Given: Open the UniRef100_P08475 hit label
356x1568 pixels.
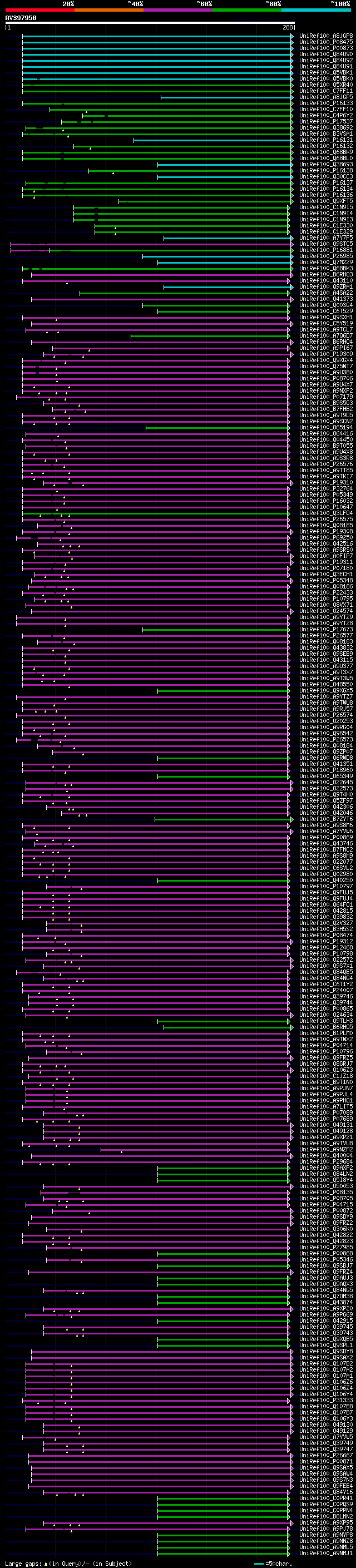Looking at the screenshot, I should pyautogui.click(x=326, y=42).
